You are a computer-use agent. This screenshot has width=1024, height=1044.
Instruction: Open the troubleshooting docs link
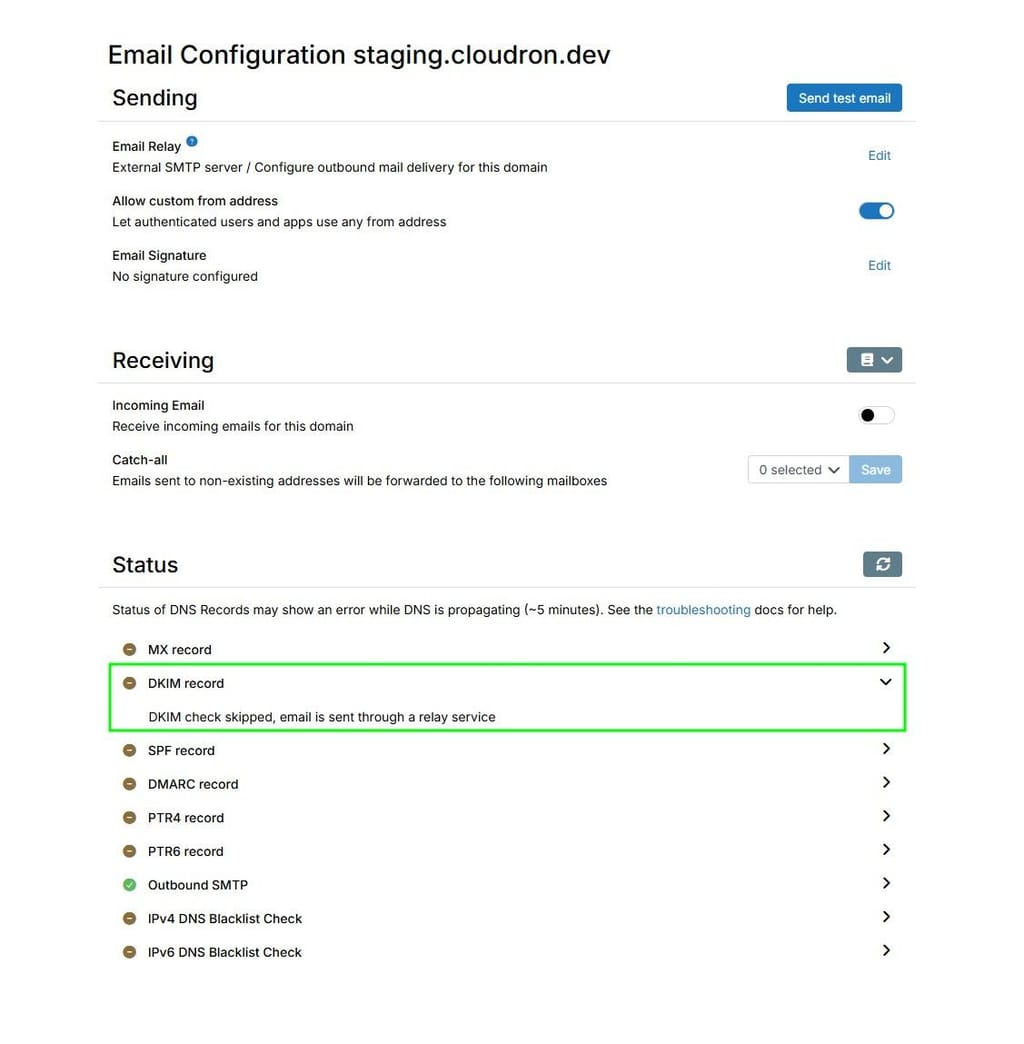coord(703,610)
